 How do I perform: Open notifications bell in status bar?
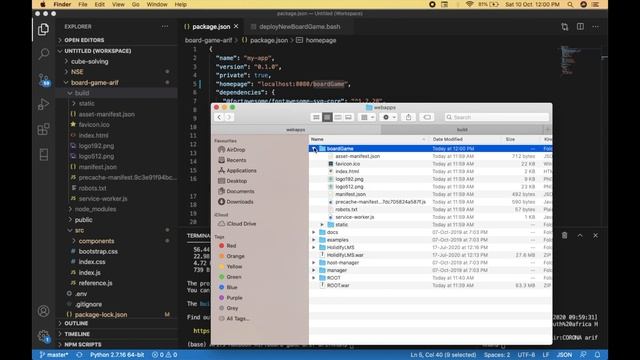pos(597,355)
